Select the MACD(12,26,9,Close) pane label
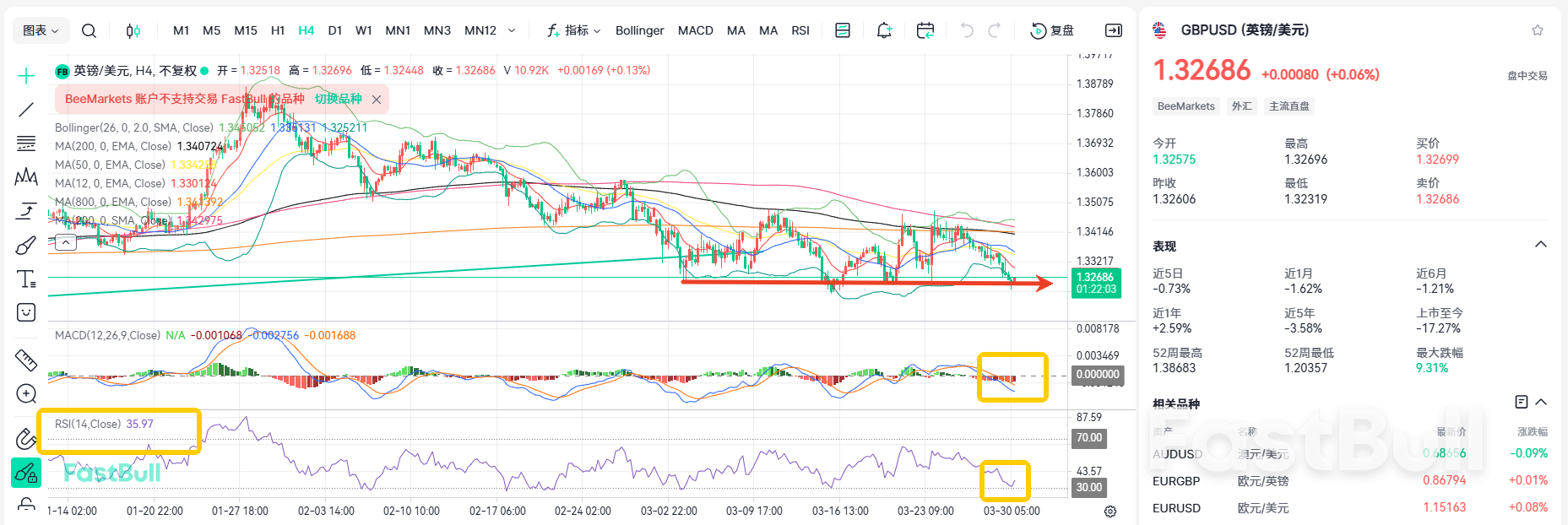Image resolution: width=1568 pixels, height=525 pixels. tap(107, 335)
